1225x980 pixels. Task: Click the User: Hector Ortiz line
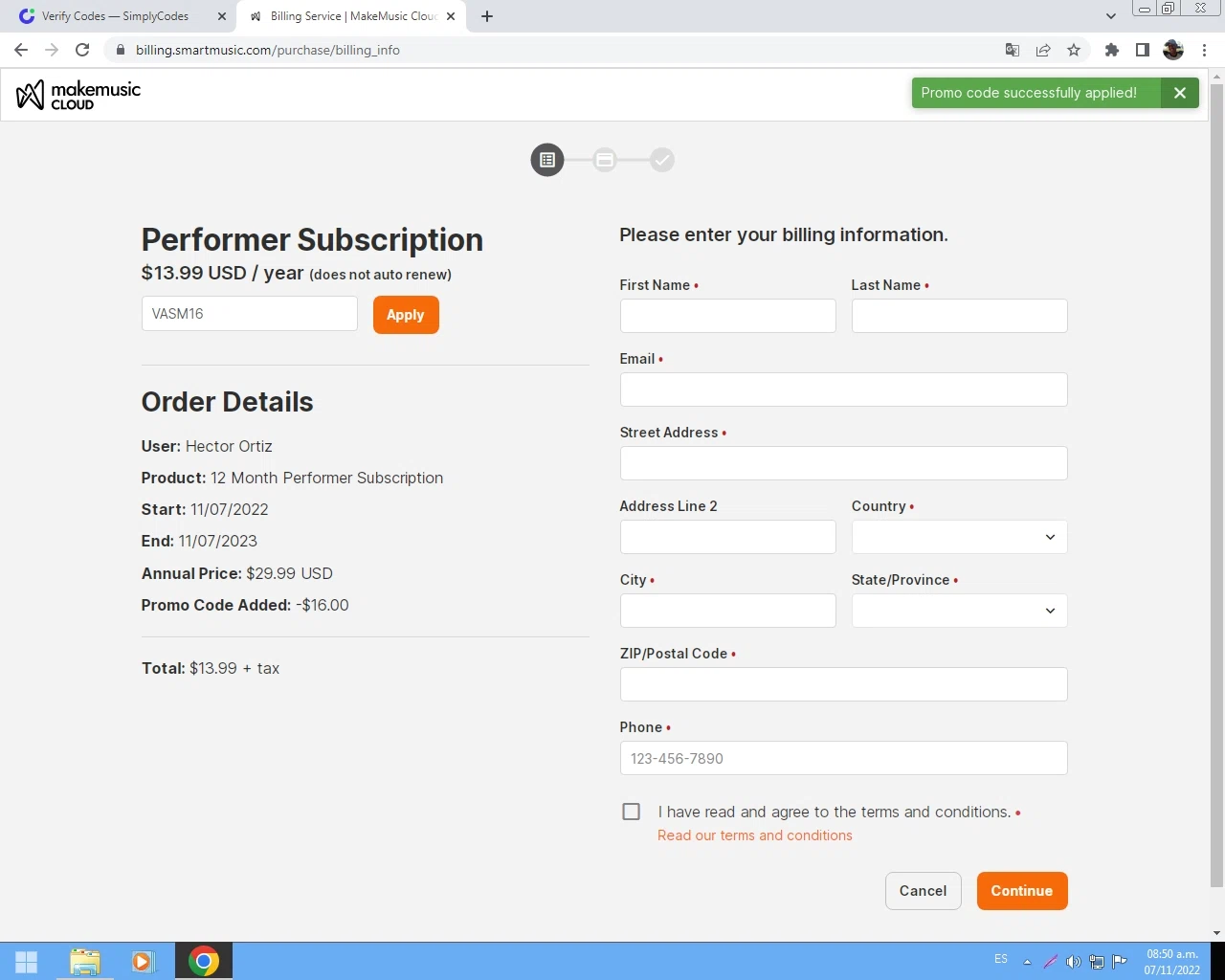pos(207,446)
